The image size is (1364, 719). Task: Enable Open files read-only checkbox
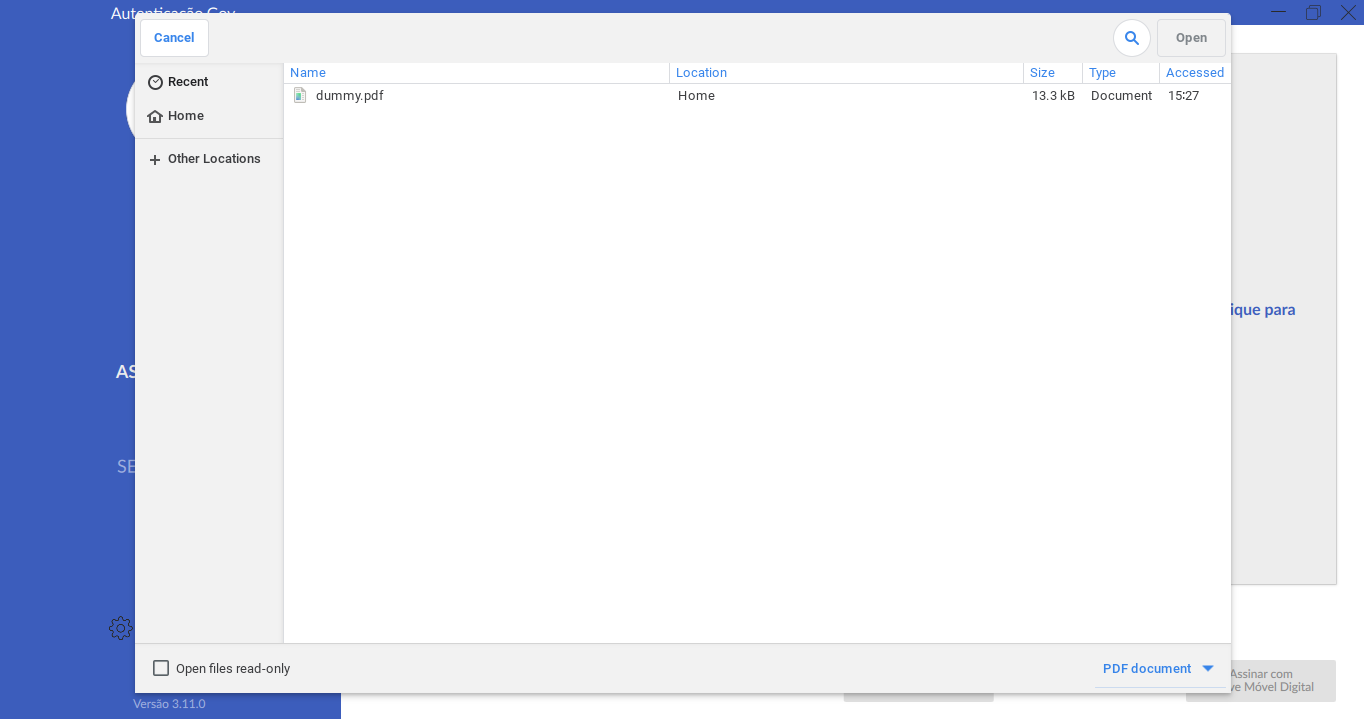[x=161, y=668]
